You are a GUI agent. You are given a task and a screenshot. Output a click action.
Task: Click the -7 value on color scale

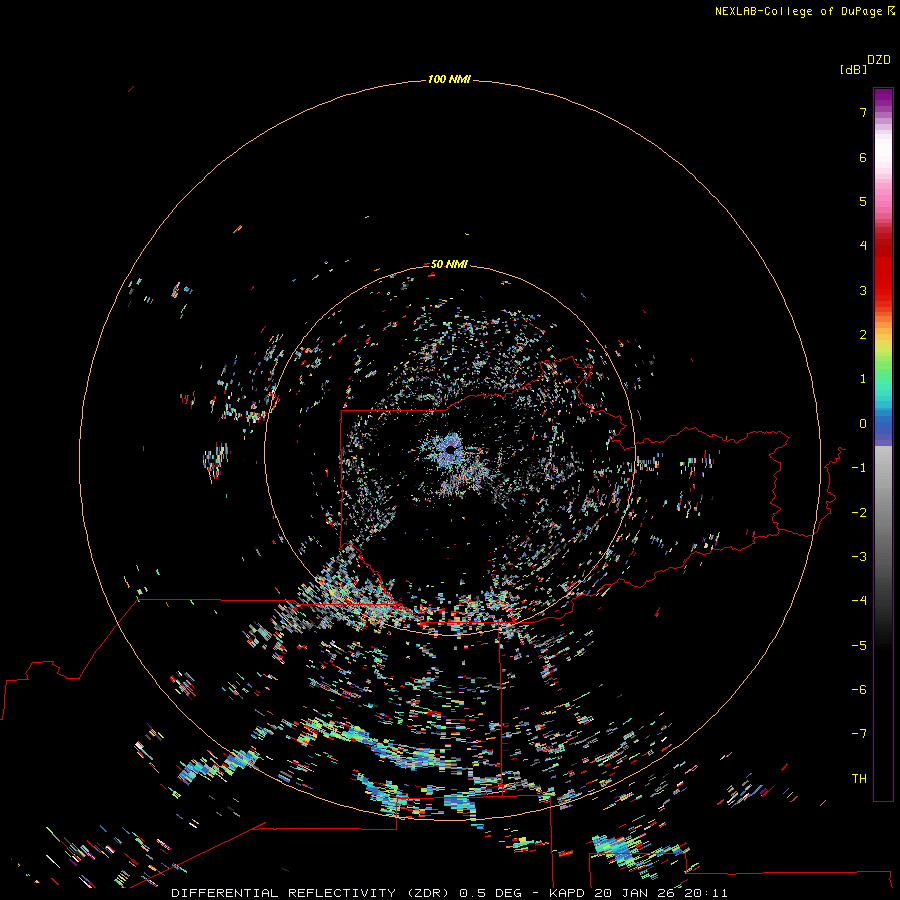coord(859,734)
